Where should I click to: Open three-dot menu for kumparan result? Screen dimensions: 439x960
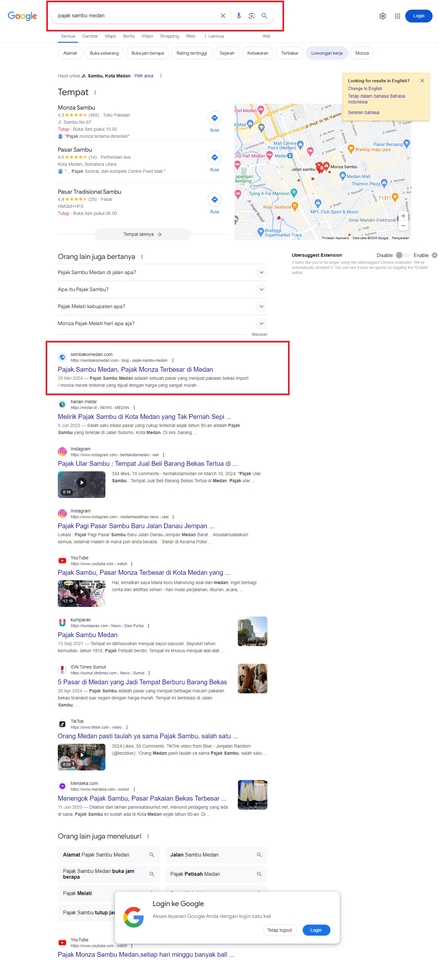click(148, 626)
